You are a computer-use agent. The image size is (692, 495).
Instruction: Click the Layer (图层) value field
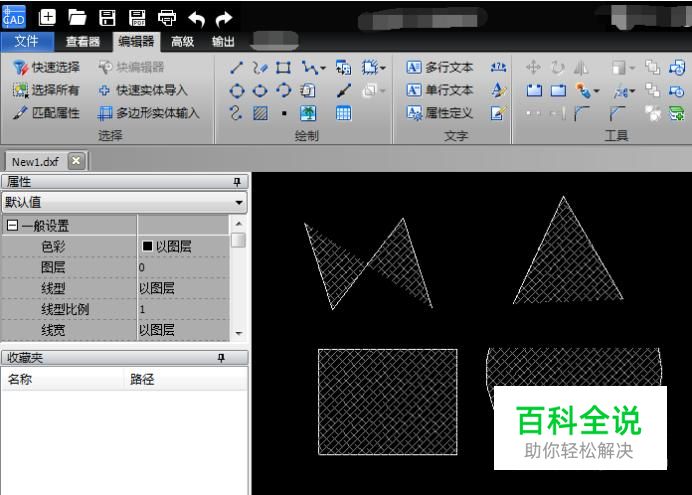tap(183, 267)
